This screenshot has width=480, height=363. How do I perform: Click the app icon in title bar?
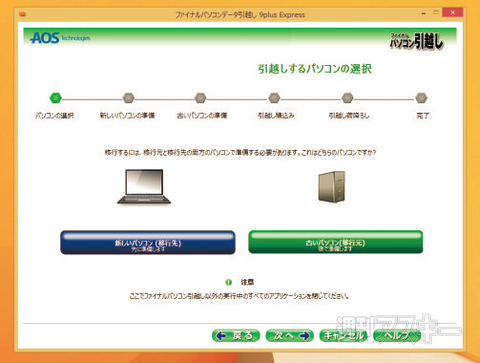[x=23, y=14]
